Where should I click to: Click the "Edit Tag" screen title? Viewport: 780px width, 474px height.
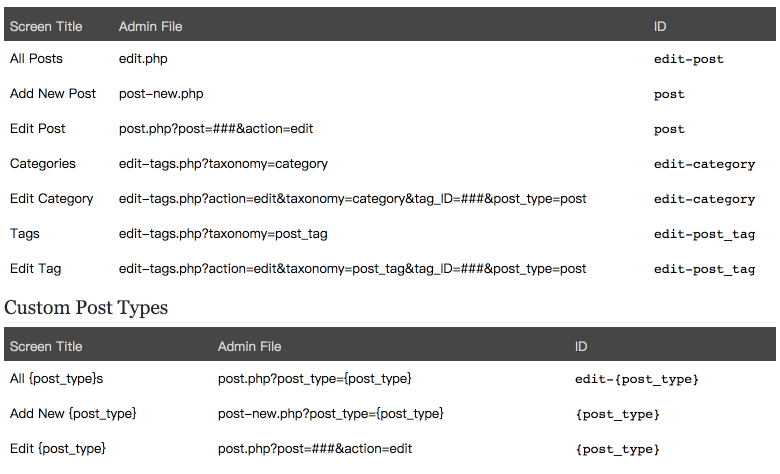click(36, 269)
